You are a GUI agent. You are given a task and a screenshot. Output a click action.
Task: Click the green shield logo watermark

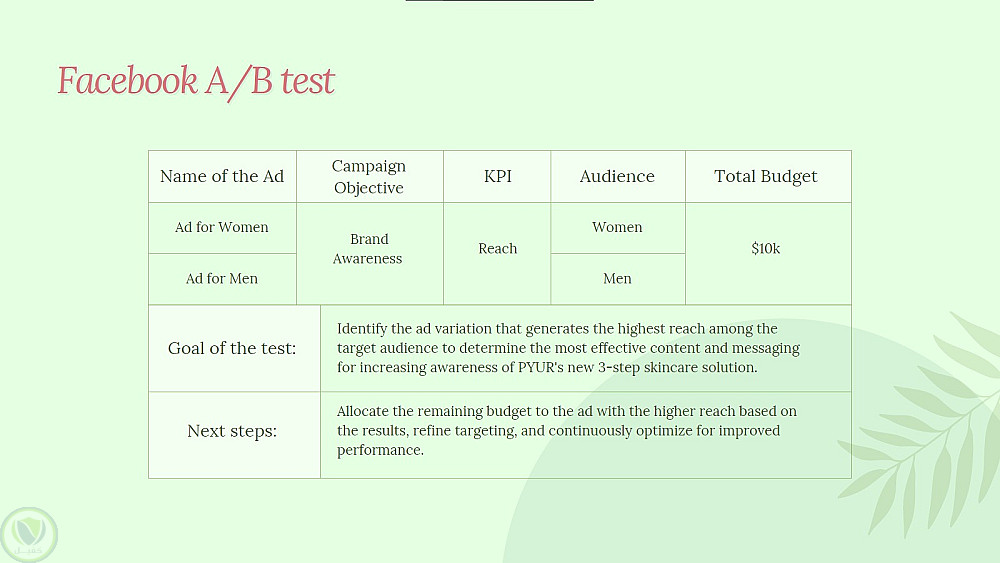point(29,534)
